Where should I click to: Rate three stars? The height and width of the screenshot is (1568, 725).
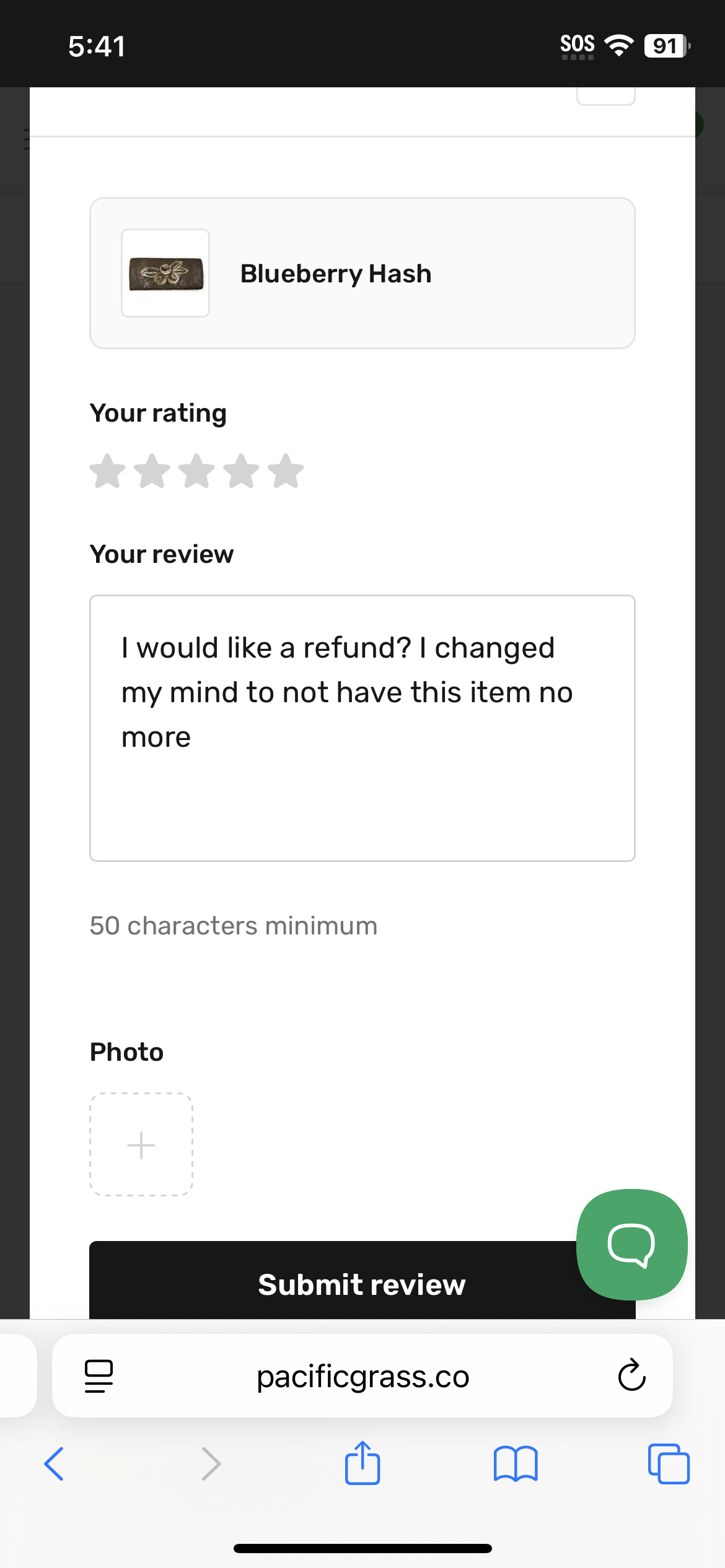[197, 471]
